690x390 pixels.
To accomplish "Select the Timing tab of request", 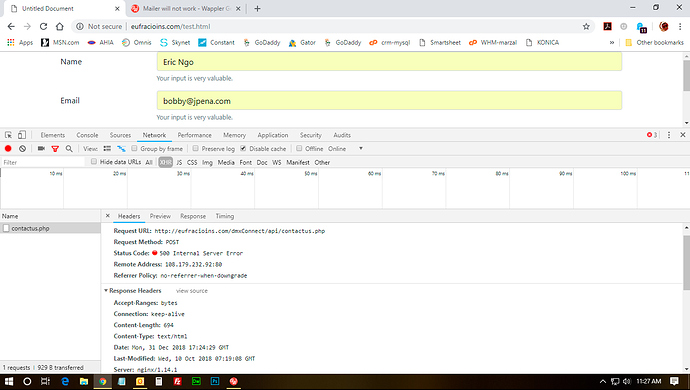I will point(225,216).
